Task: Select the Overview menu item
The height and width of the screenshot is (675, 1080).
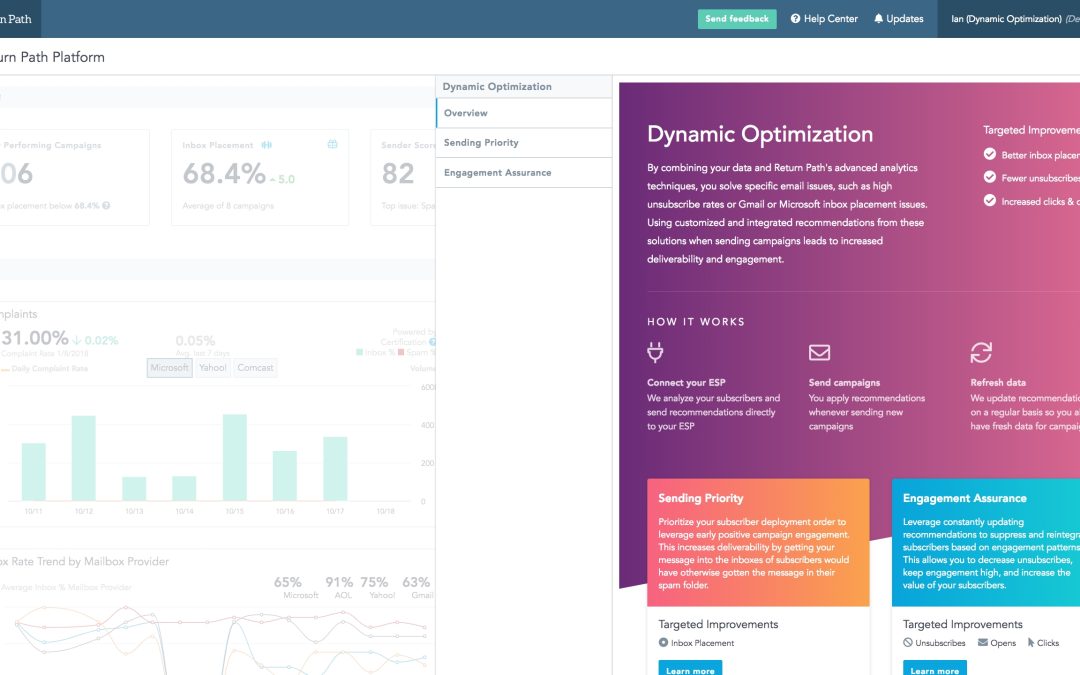Action: click(523, 113)
